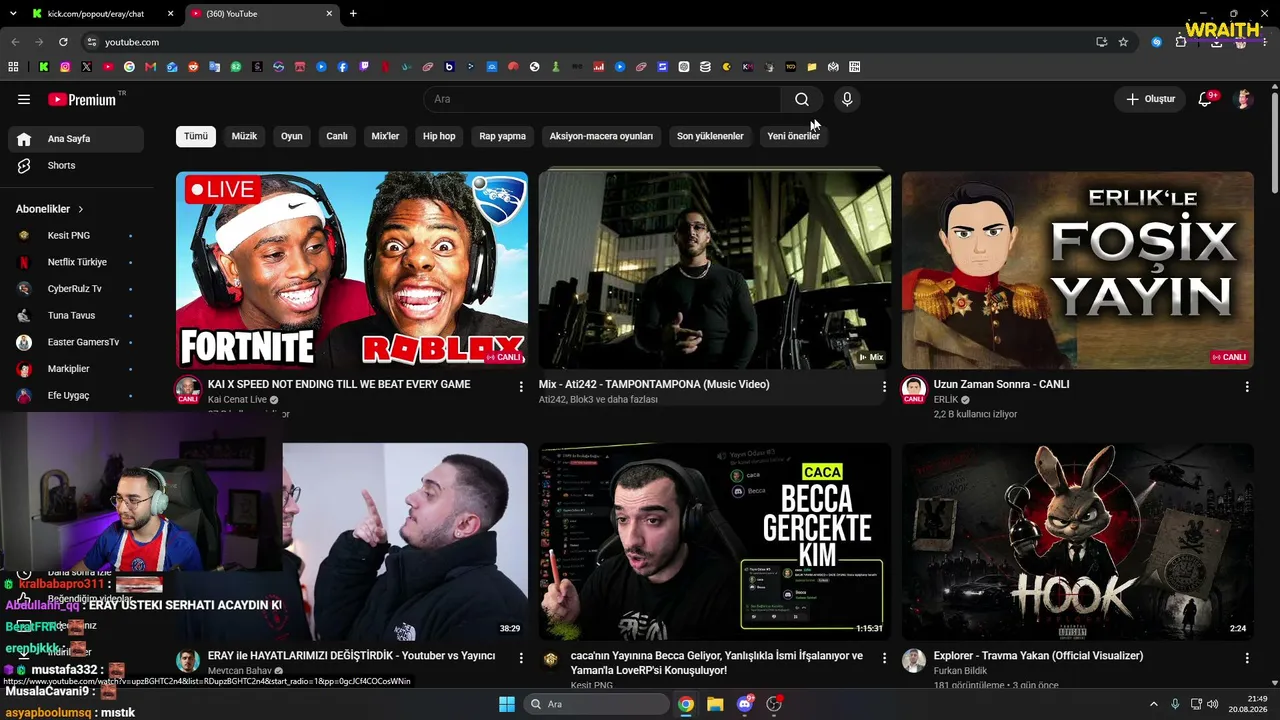
Task: Open the KAI X SPEED live thumbnail
Action: tap(352, 271)
